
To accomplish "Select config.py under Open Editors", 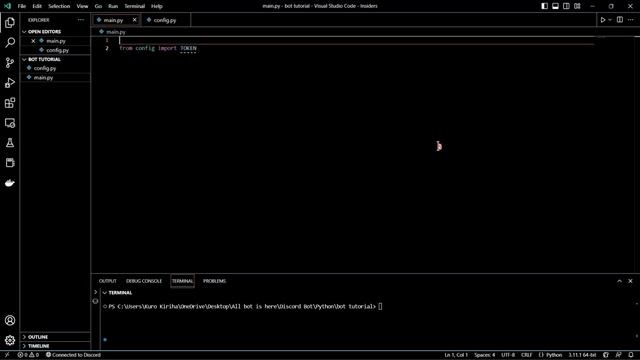I will click(55, 50).
